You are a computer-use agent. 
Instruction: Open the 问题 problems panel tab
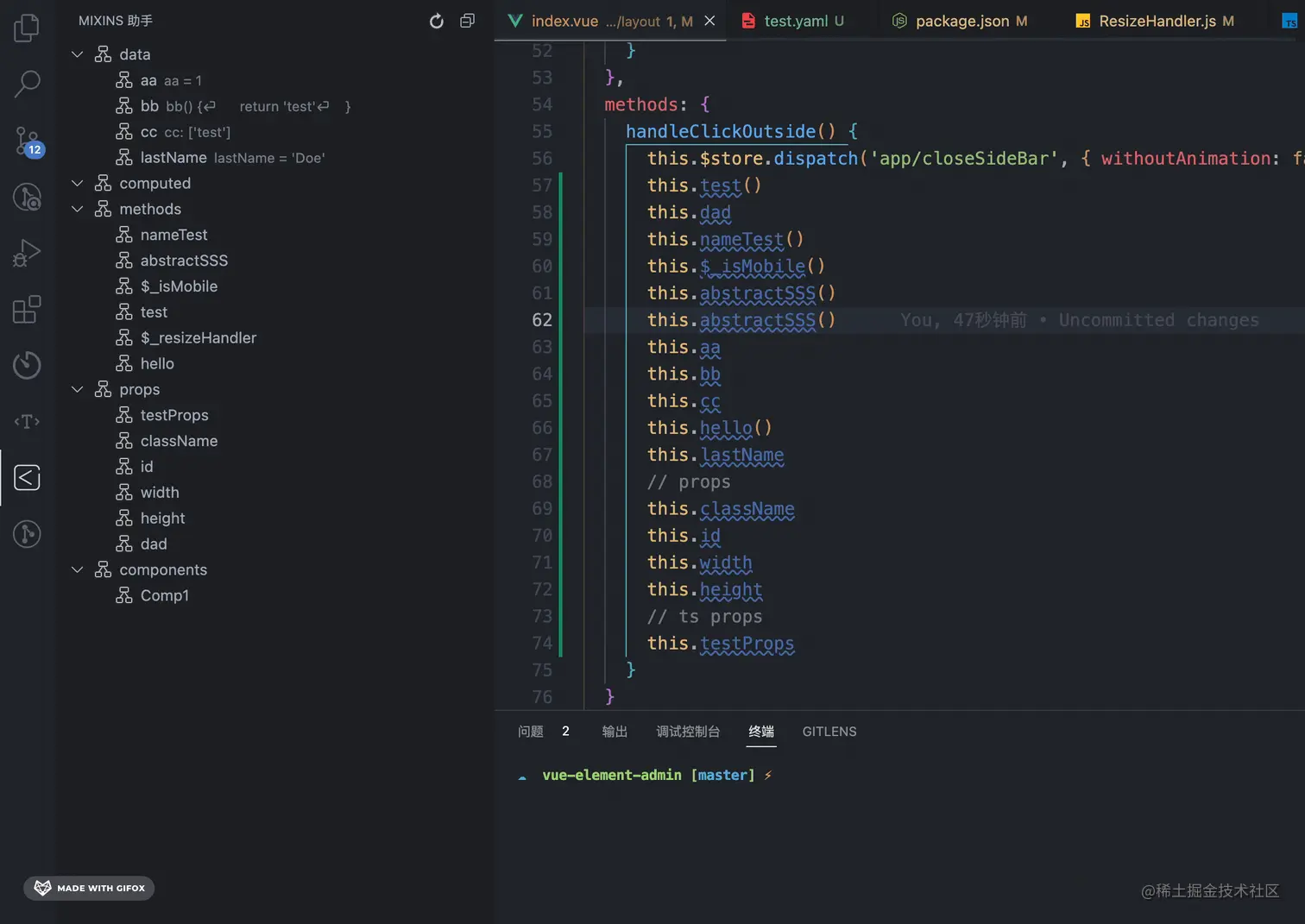531,732
